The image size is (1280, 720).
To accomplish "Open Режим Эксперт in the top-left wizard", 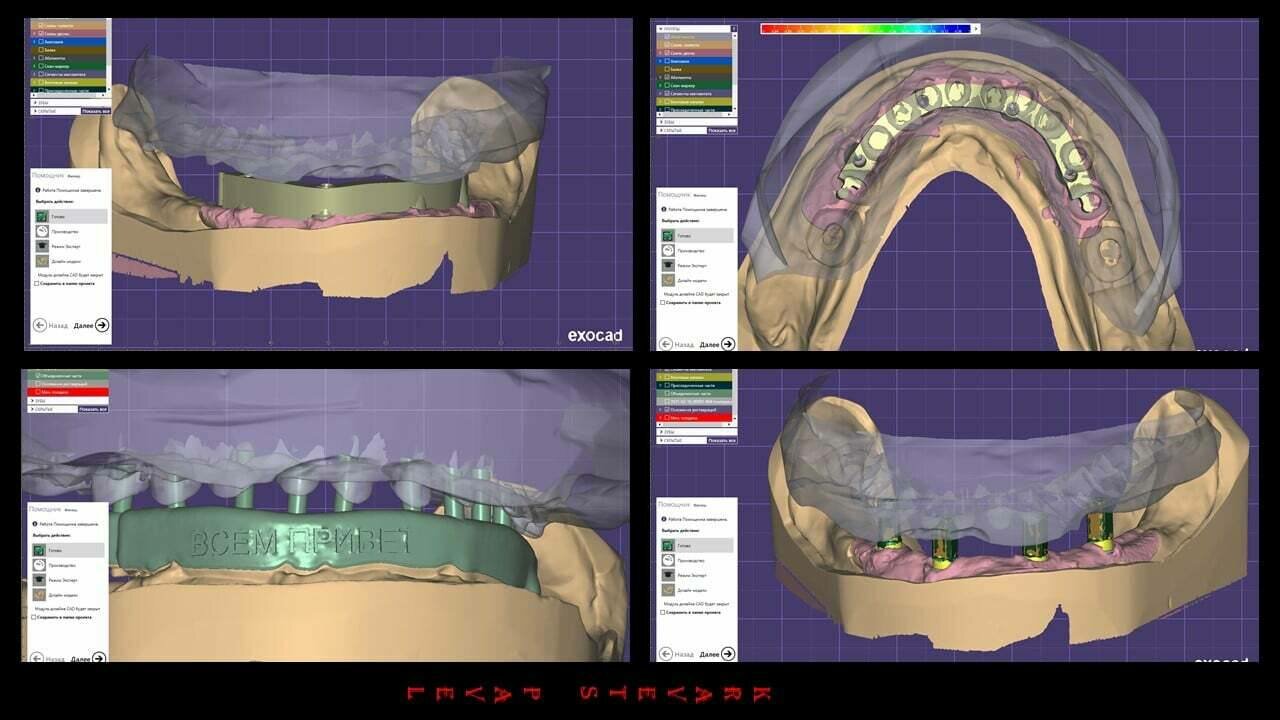I will pyautogui.click(x=42, y=246).
